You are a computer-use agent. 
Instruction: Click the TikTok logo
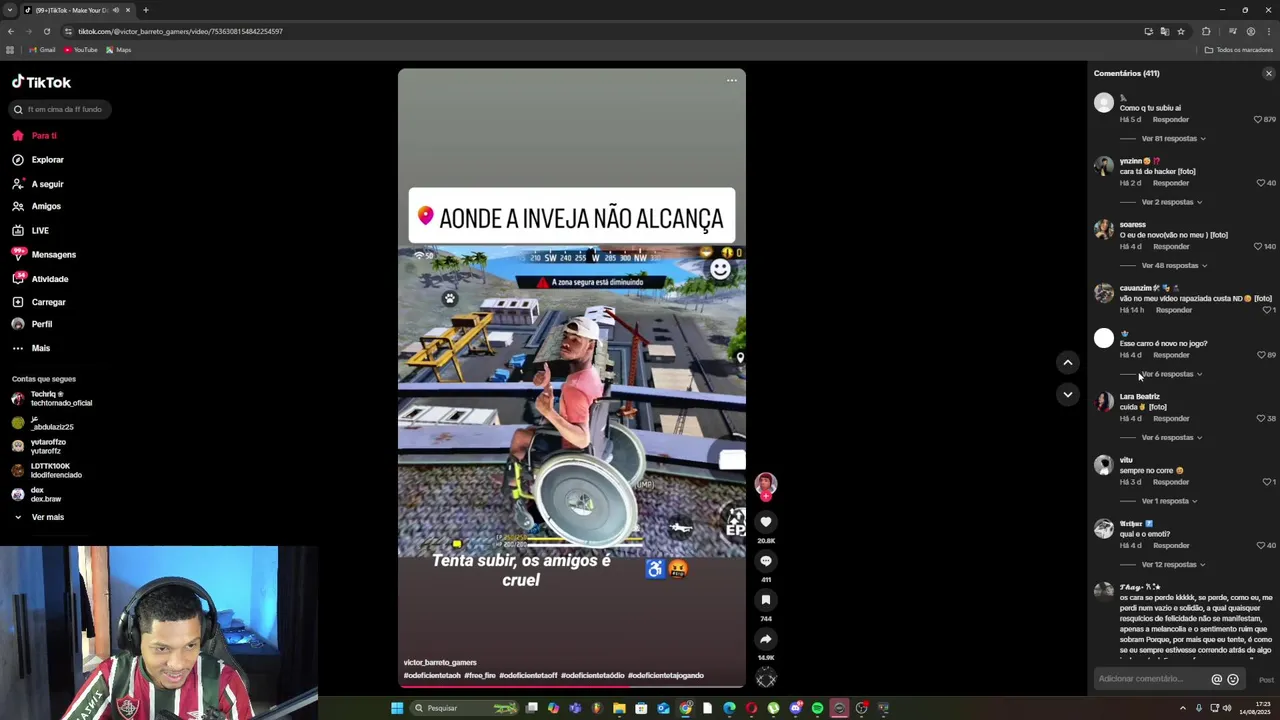[x=42, y=82]
